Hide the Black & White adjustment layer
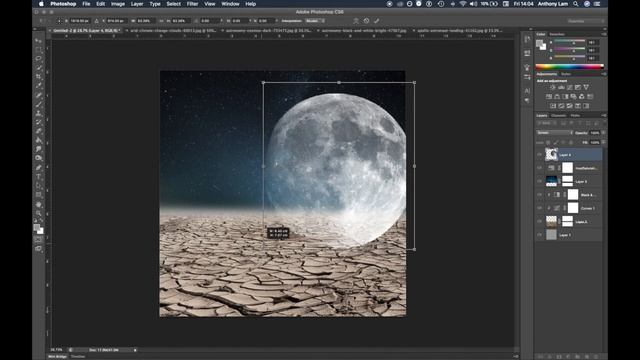The height and width of the screenshot is (360, 640). pos(540,195)
